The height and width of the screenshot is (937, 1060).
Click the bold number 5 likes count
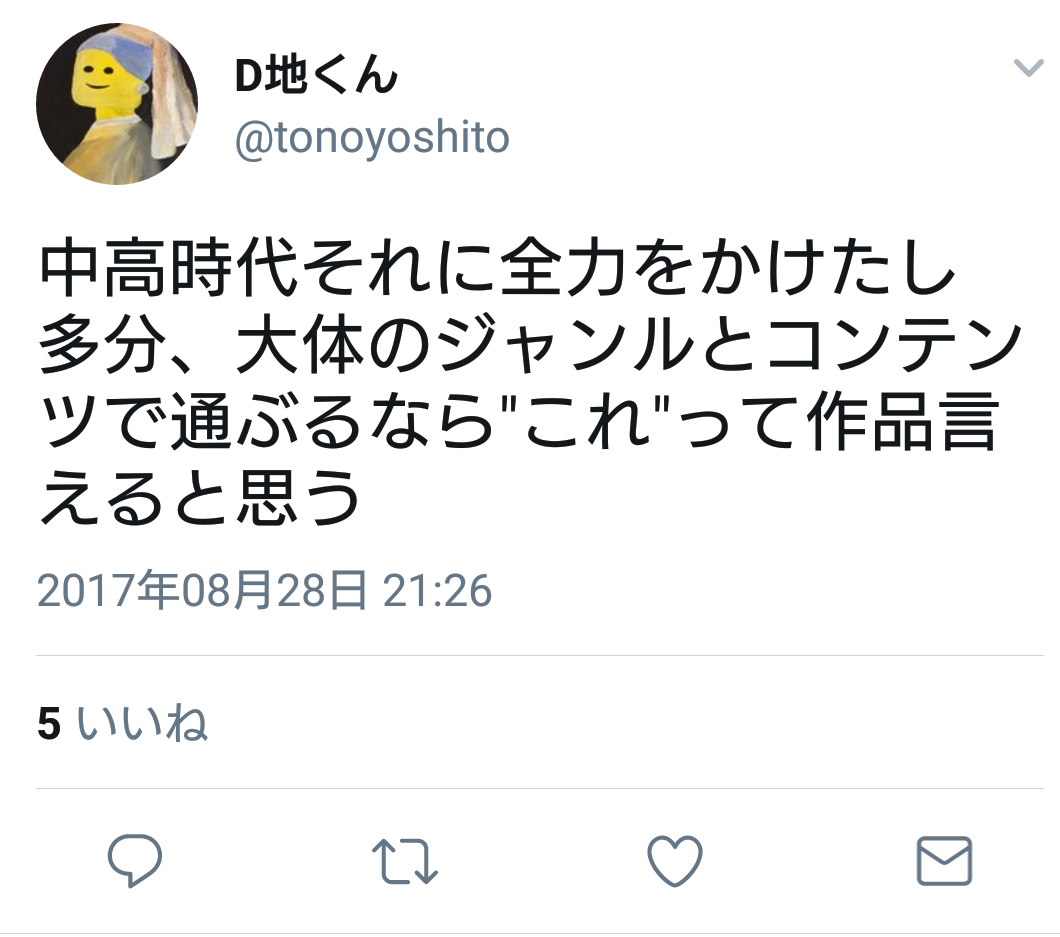click(x=49, y=723)
